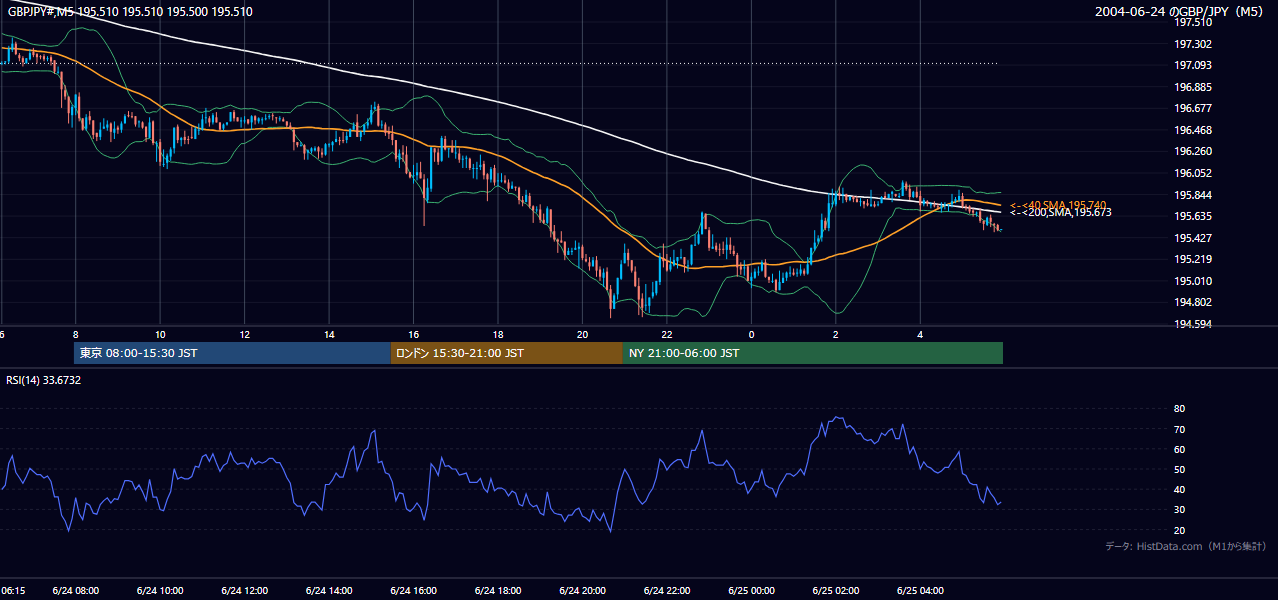Click the 6/24 20:00 date label
Screen dimensions: 1278x600
coord(582,590)
